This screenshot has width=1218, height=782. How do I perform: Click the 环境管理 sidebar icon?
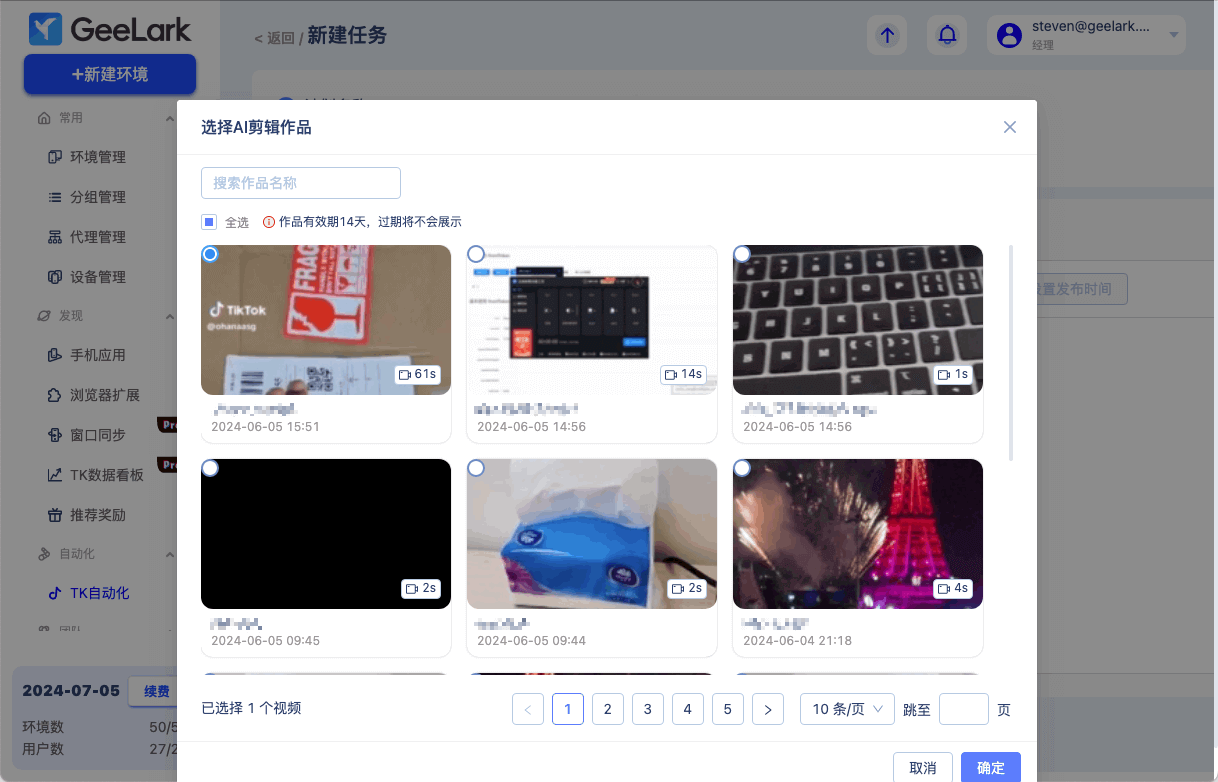point(55,157)
